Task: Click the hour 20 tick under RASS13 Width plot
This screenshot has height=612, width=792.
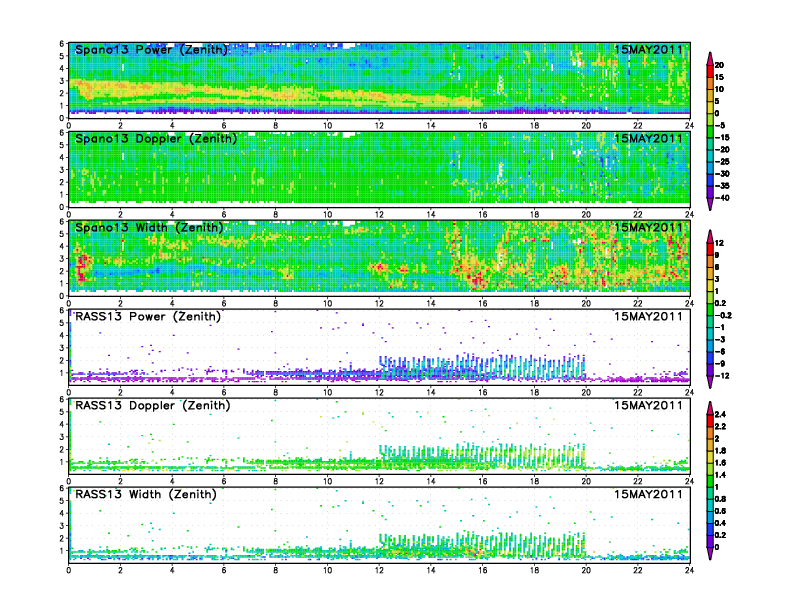Action: click(586, 570)
